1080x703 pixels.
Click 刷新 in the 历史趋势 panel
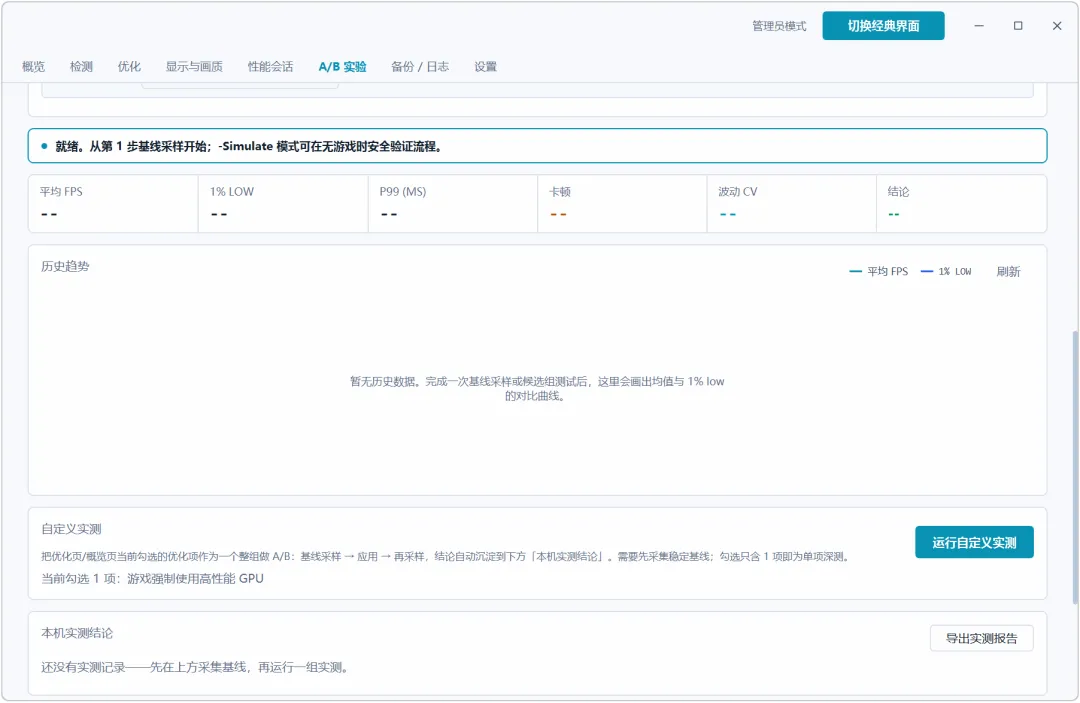pos(1008,271)
